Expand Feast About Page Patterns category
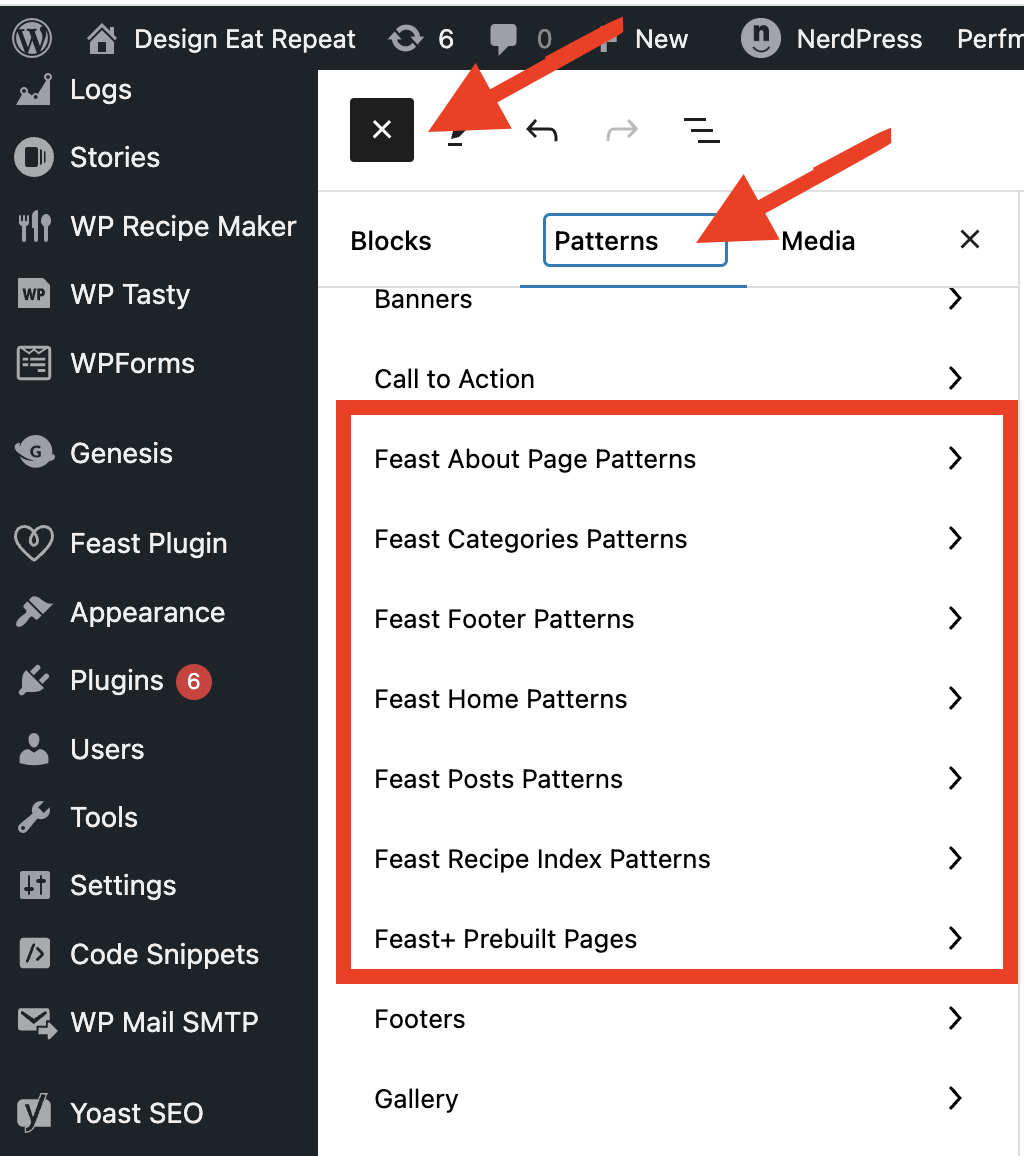The image size is (1024, 1156). pyautogui.click(x=535, y=459)
